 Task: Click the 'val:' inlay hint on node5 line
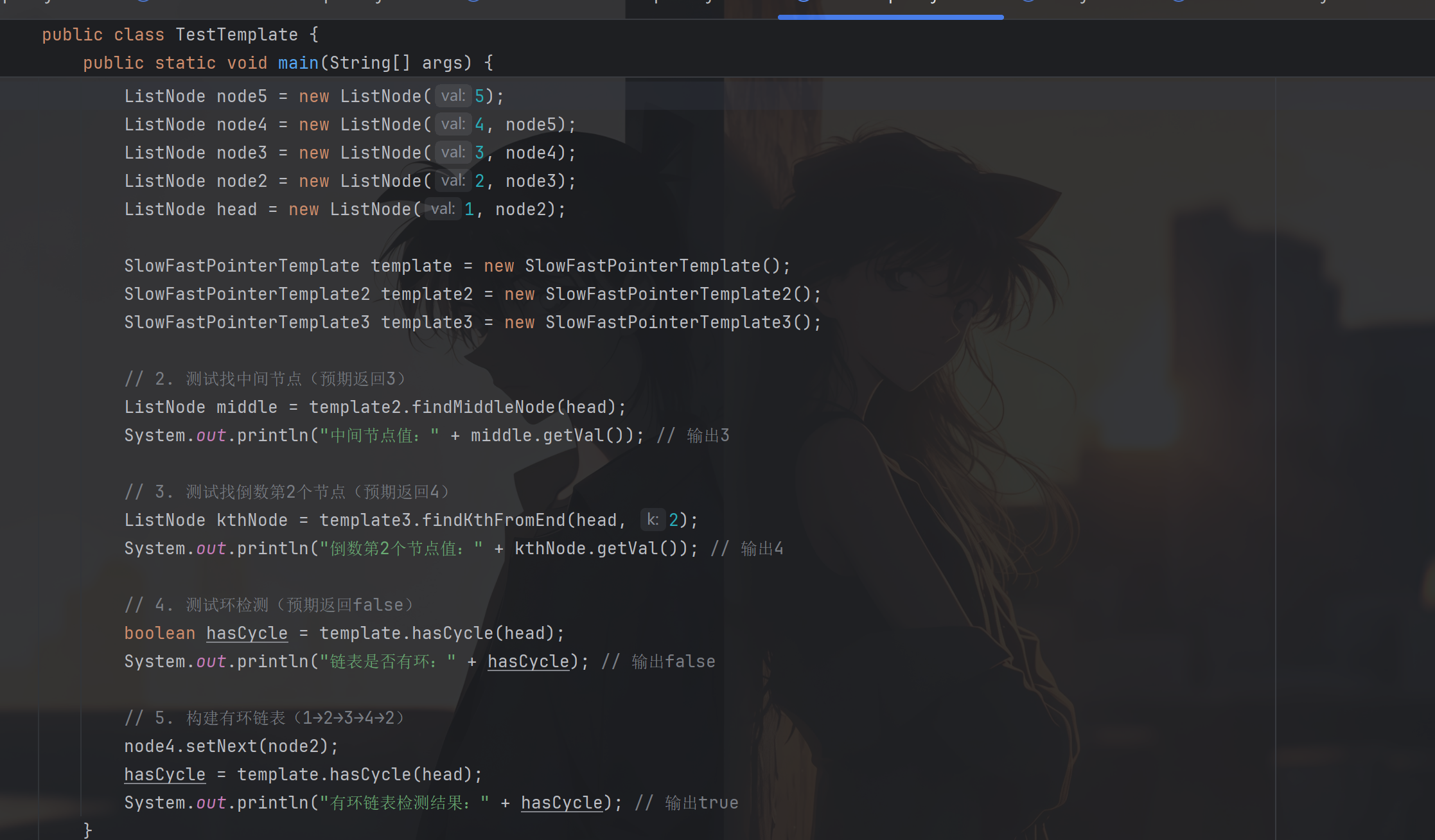[x=453, y=96]
